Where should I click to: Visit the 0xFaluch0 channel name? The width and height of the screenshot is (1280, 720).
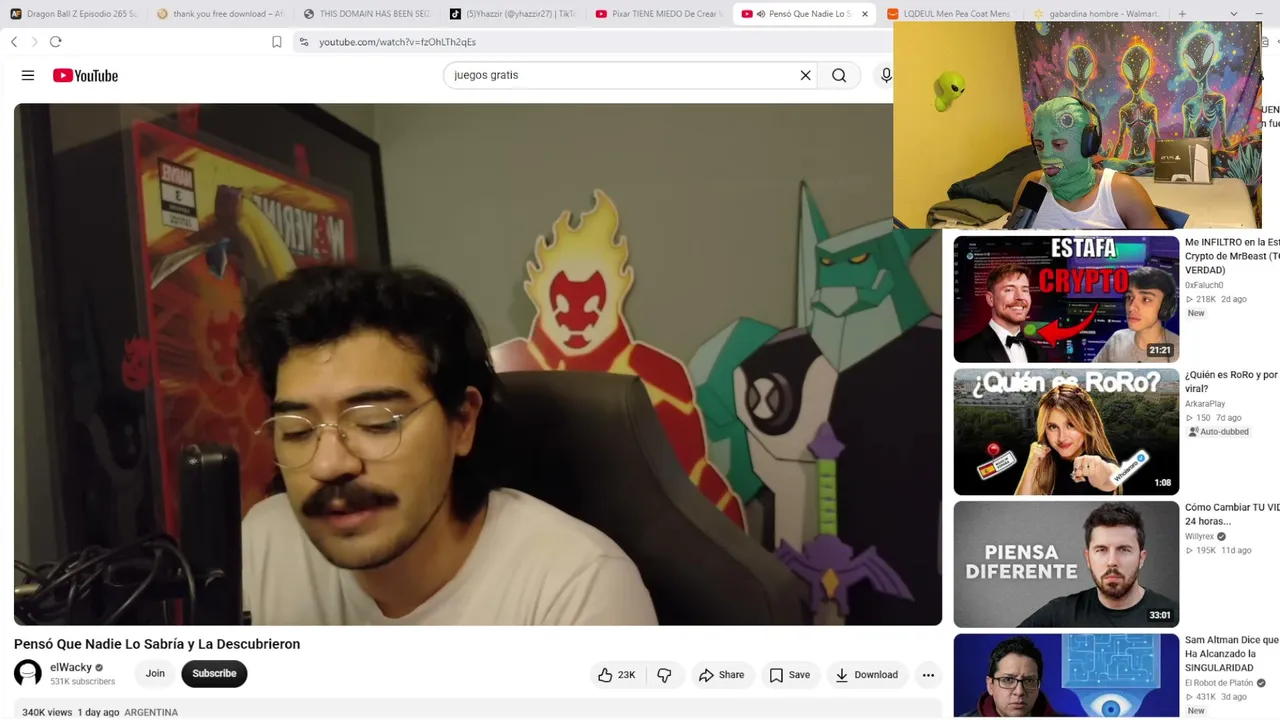click(1204, 285)
